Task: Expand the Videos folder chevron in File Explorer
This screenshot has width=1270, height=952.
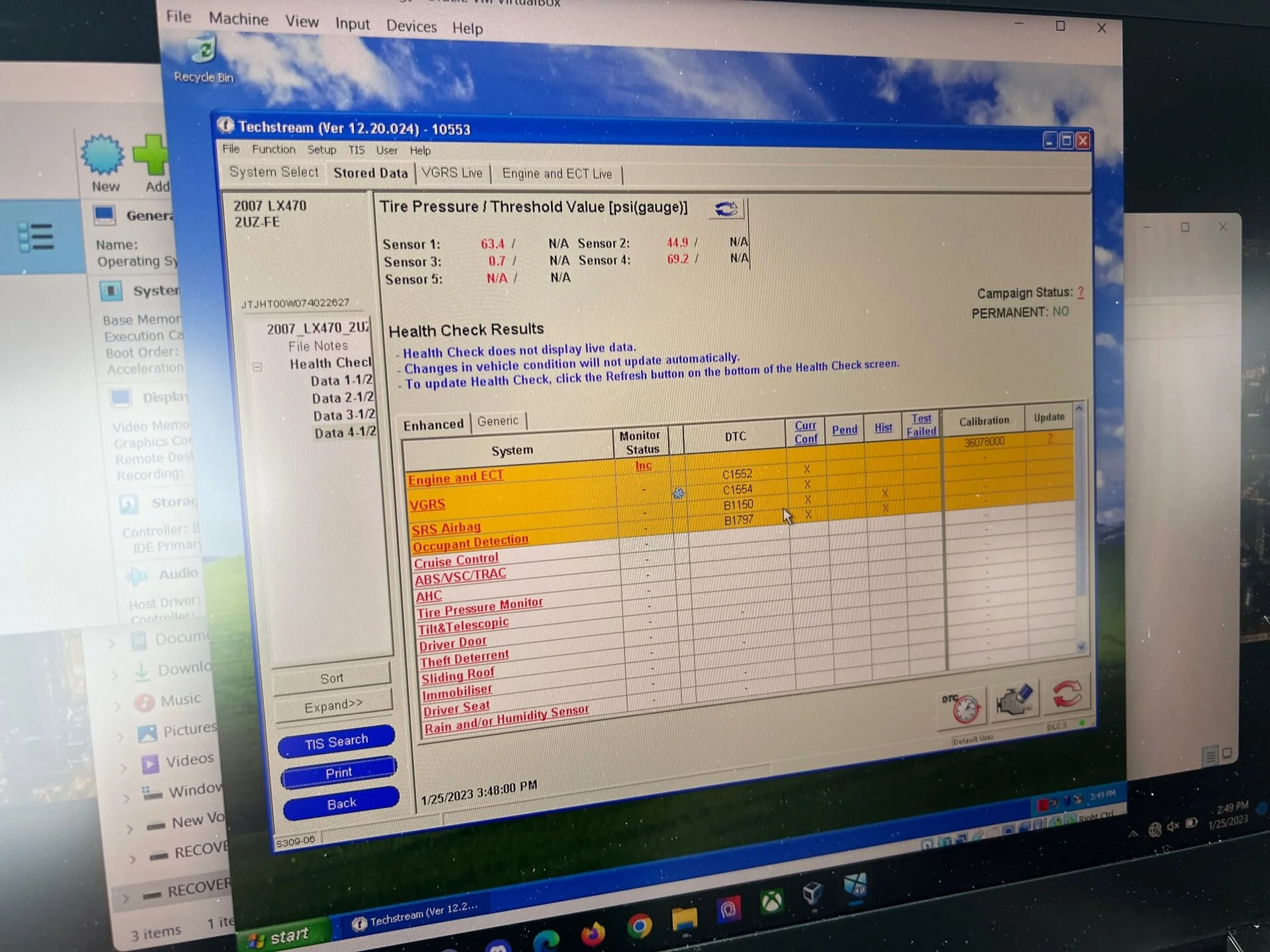Action: (x=123, y=767)
